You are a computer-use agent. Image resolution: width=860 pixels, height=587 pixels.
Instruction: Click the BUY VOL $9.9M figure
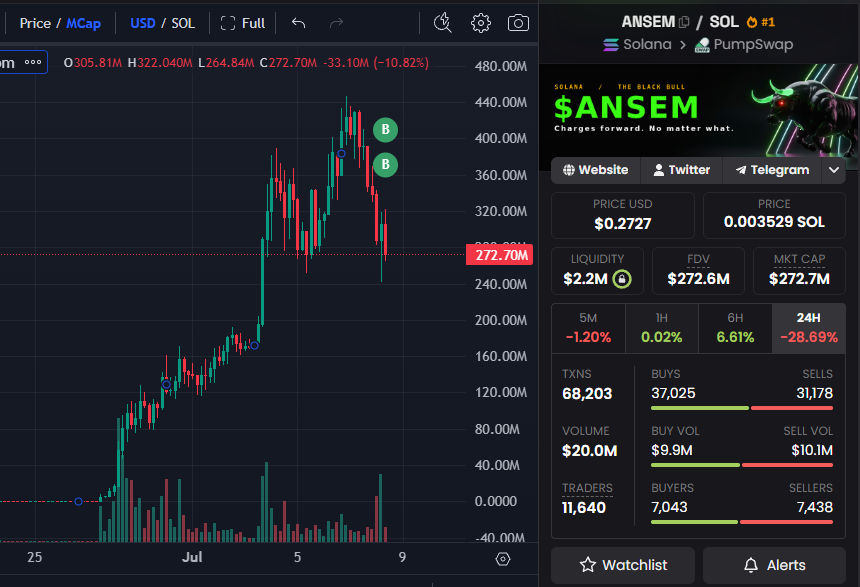671,450
